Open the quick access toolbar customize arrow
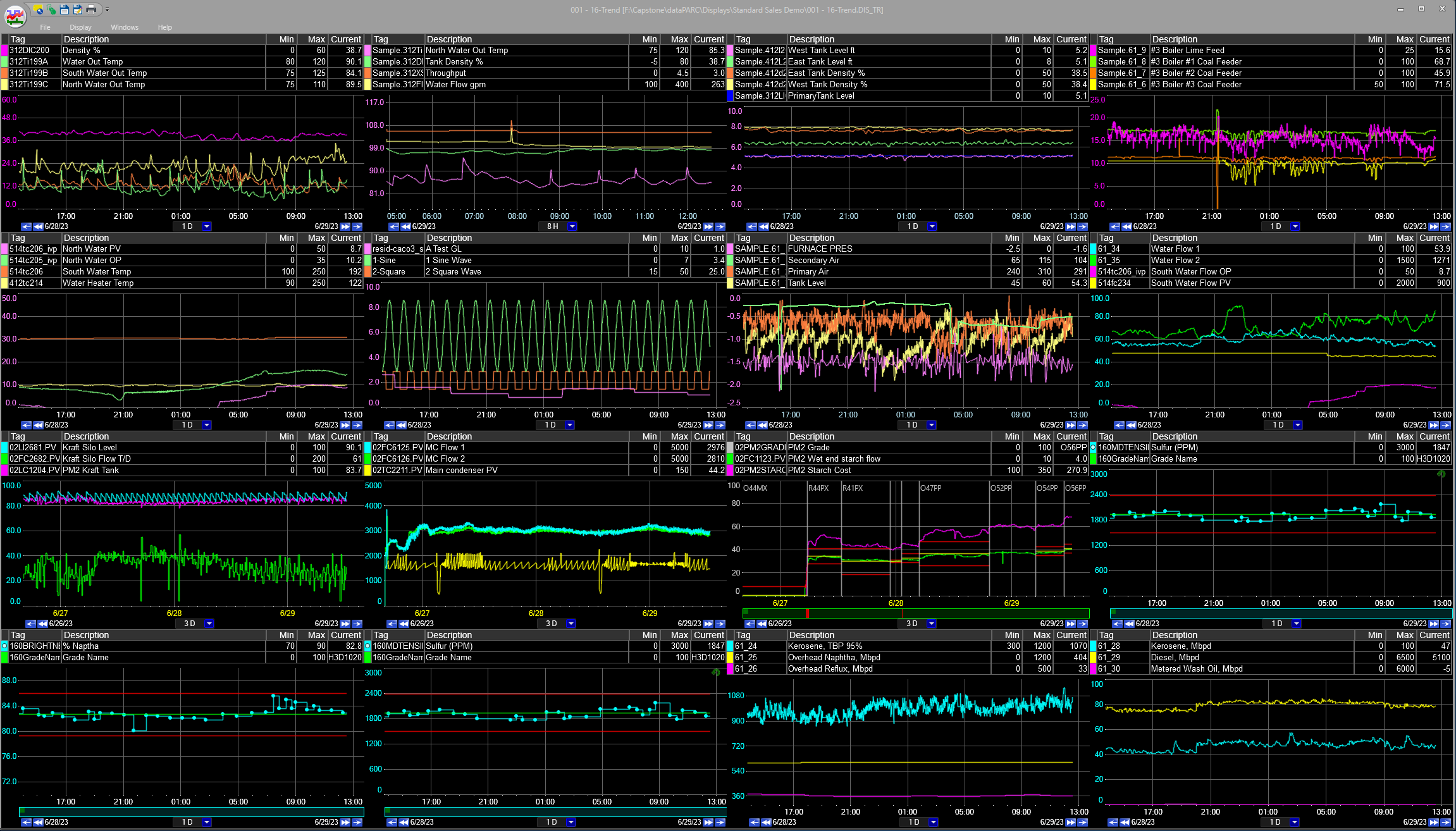The width and height of the screenshot is (1456, 831). coord(107,9)
